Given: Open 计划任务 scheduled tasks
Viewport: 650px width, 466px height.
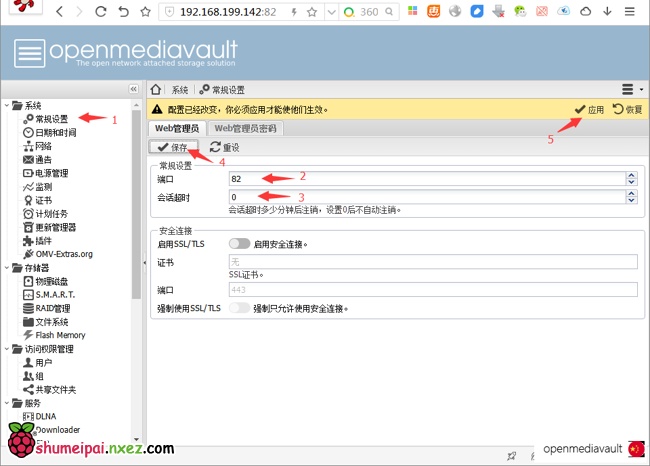Looking at the screenshot, I should (x=50, y=213).
